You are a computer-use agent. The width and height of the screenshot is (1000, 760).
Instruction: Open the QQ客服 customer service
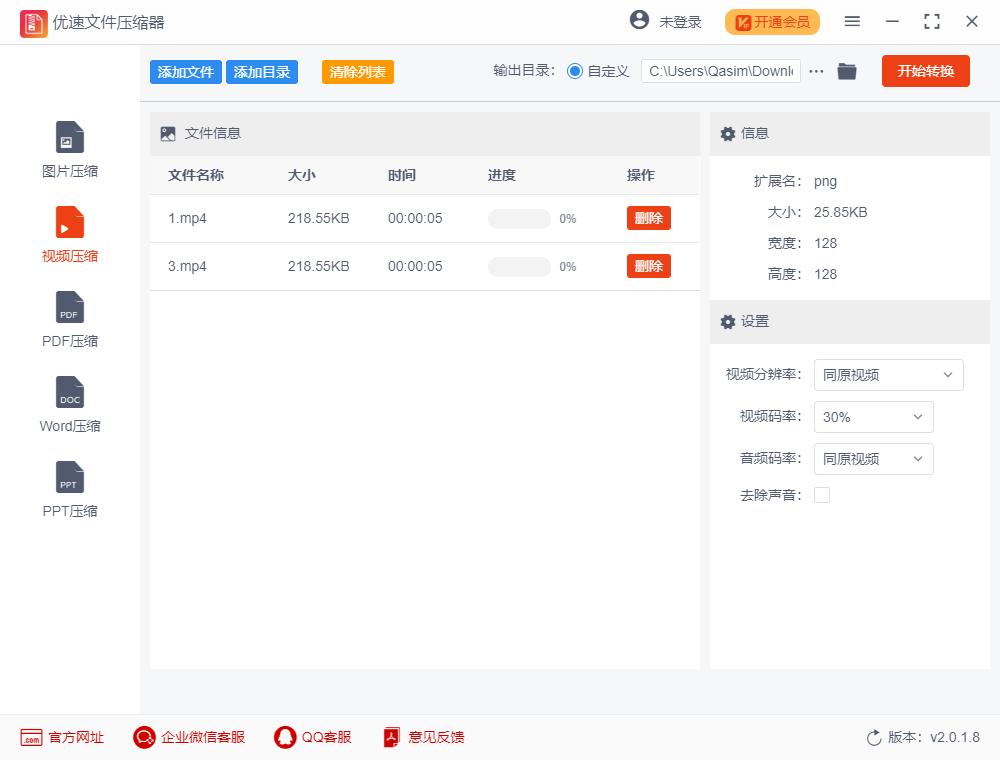tap(312, 737)
